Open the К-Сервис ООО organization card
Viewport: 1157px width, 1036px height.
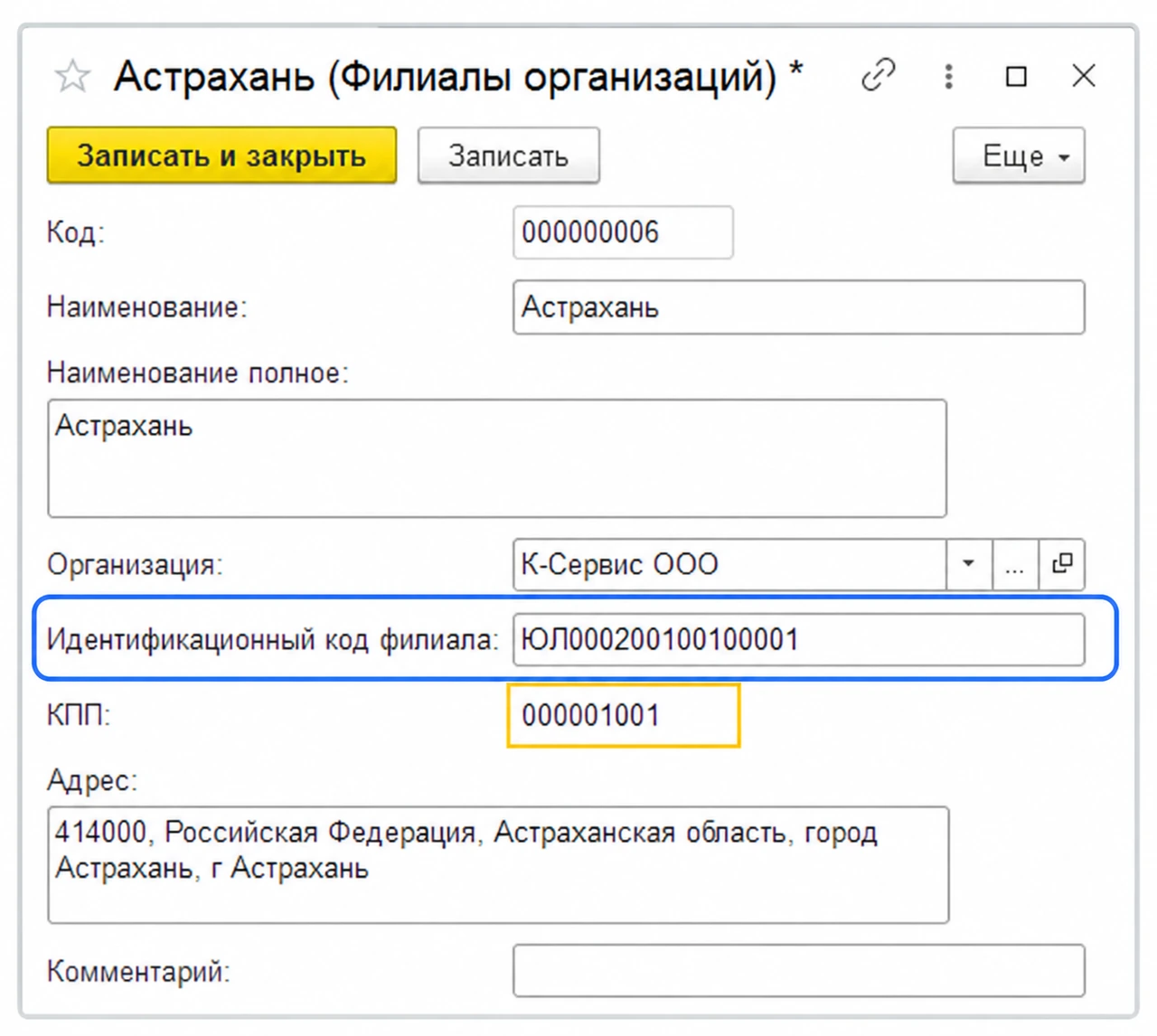click(1062, 565)
